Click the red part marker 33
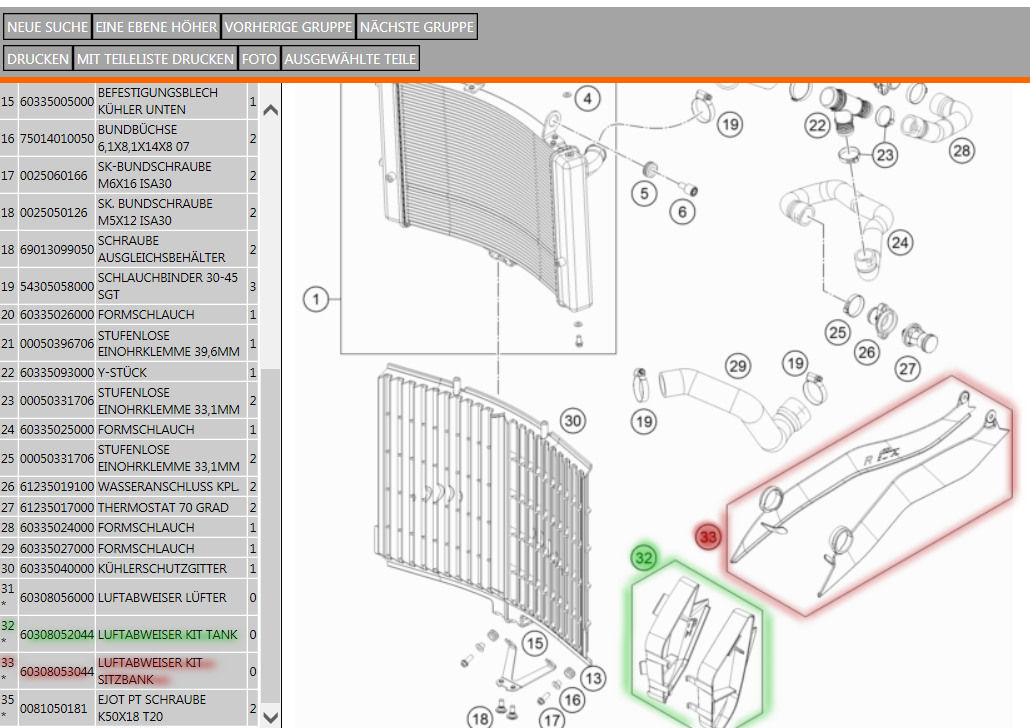The height and width of the screenshot is (728, 1030). [x=708, y=538]
